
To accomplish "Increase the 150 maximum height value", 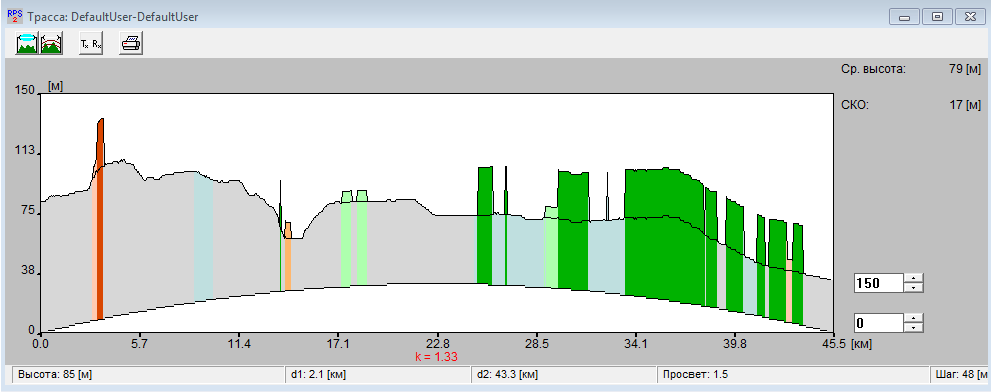I will coord(913,279).
